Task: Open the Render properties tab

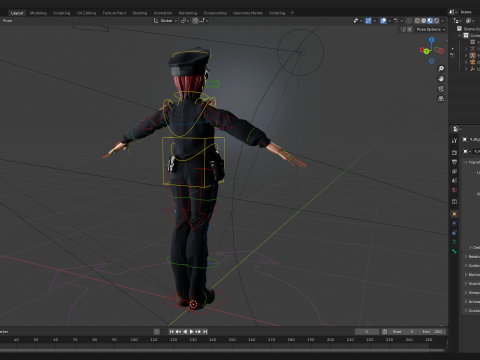Action: pyautogui.click(x=454, y=153)
